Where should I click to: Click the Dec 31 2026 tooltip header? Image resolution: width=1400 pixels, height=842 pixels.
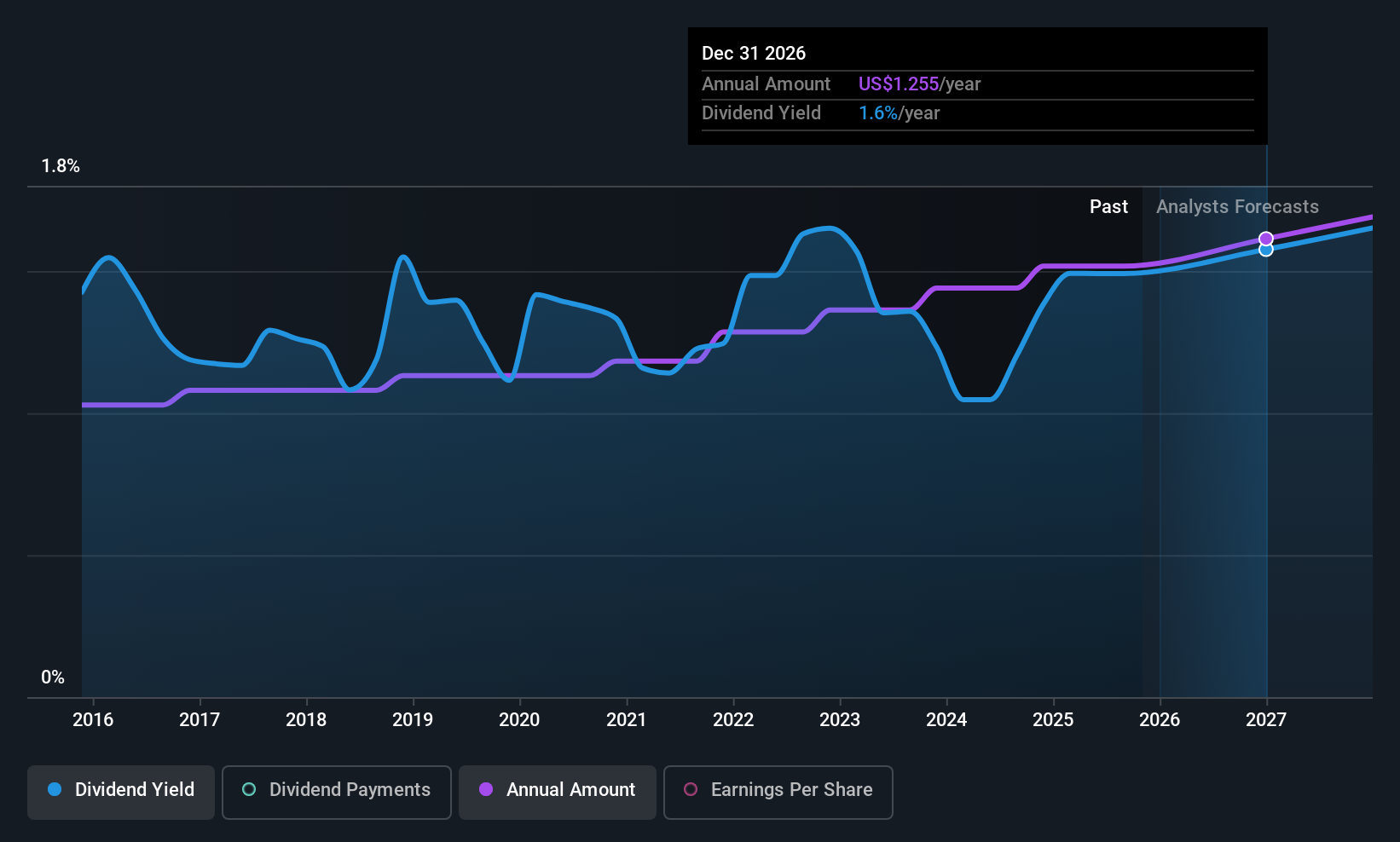[x=754, y=54]
